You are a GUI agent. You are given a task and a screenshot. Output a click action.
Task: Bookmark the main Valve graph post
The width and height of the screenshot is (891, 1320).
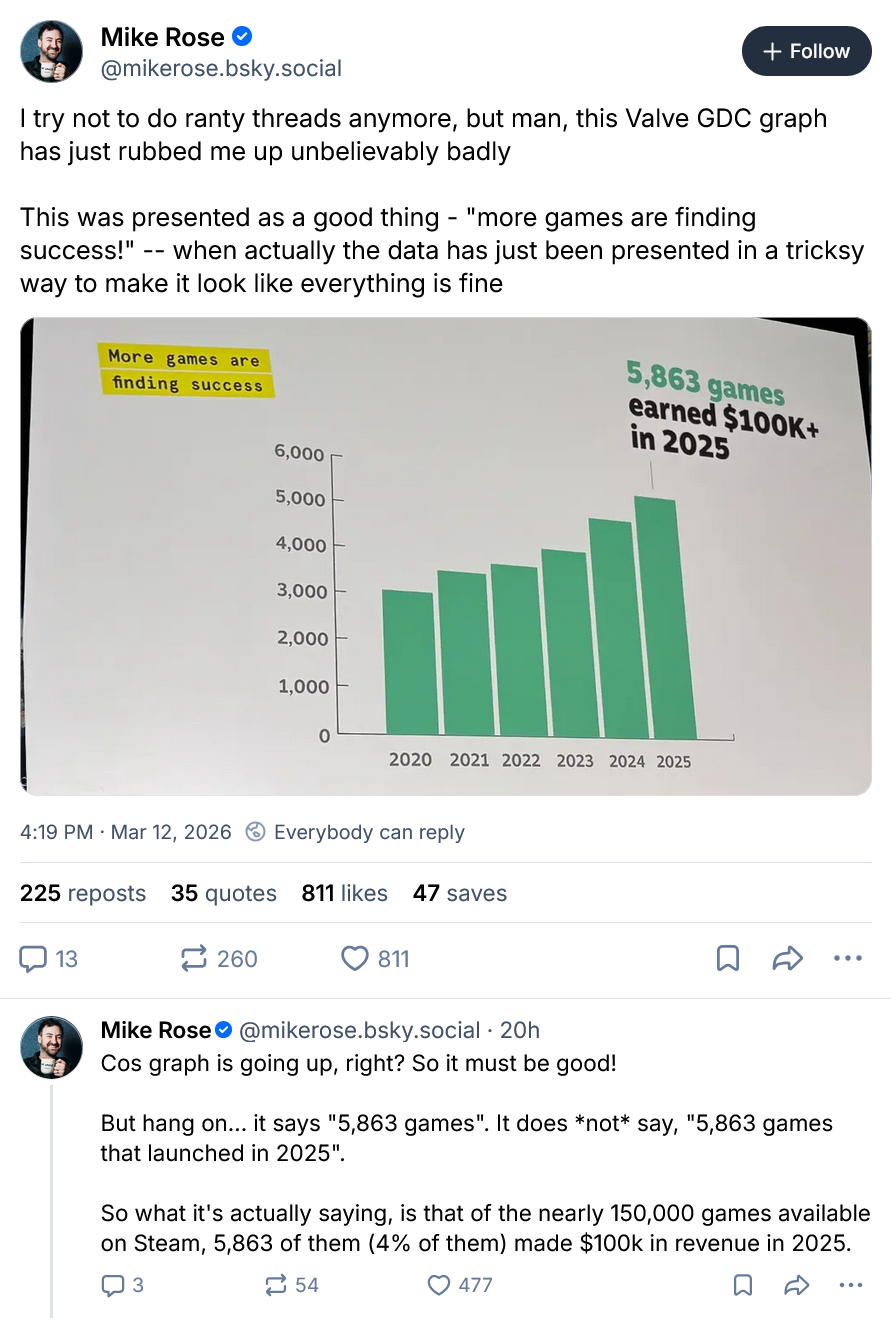pyautogui.click(x=728, y=959)
